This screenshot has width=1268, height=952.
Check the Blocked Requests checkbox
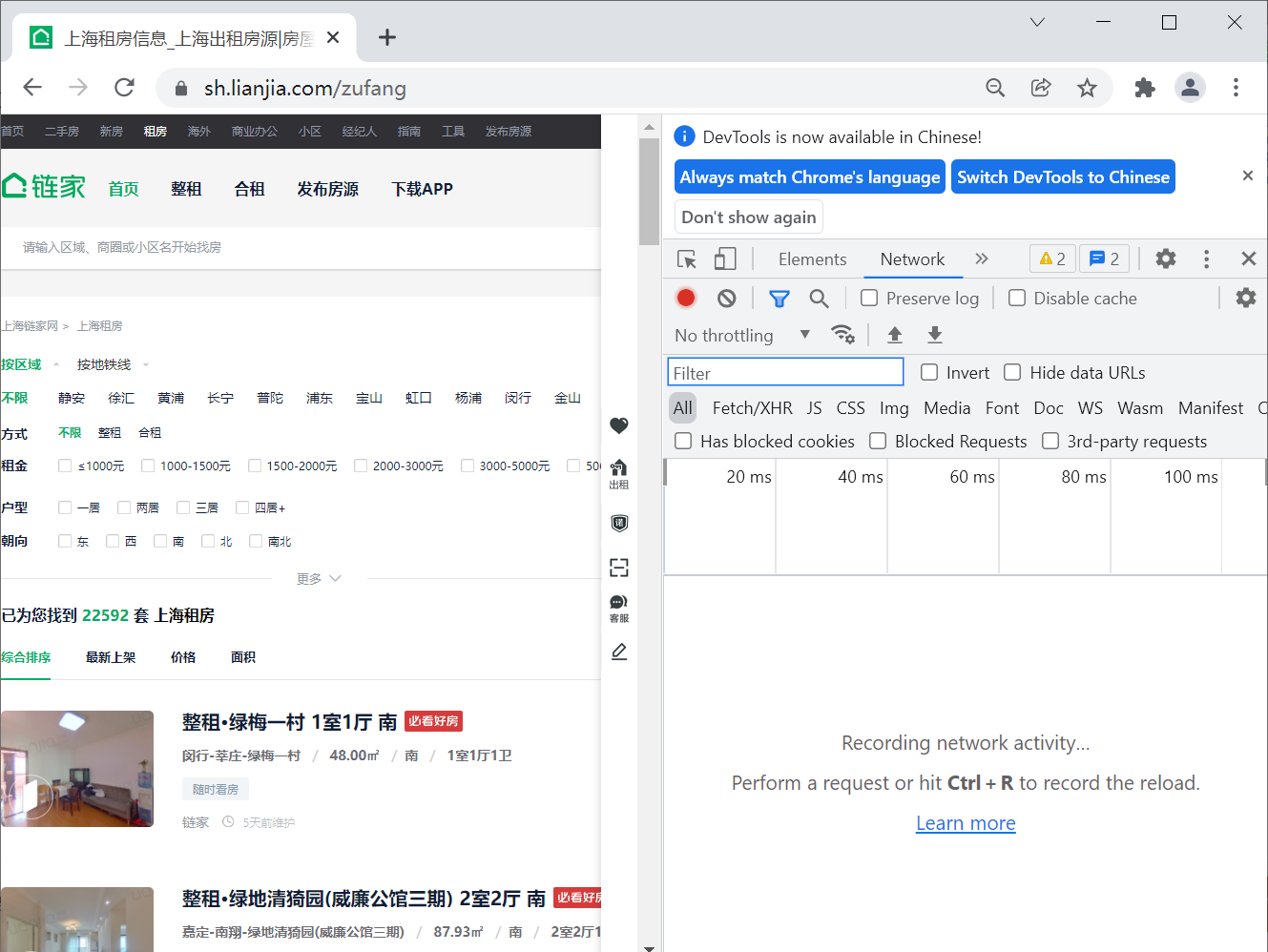coord(878,441)
